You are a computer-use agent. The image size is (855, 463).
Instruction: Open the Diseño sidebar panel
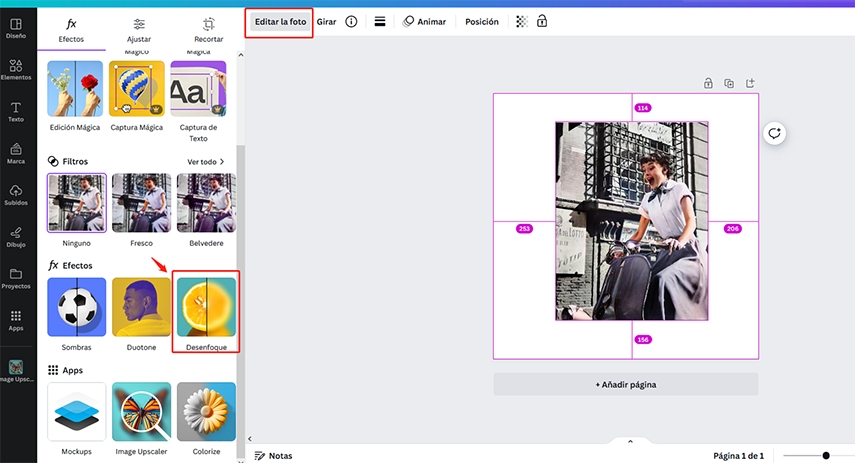[x=16, y=28]
